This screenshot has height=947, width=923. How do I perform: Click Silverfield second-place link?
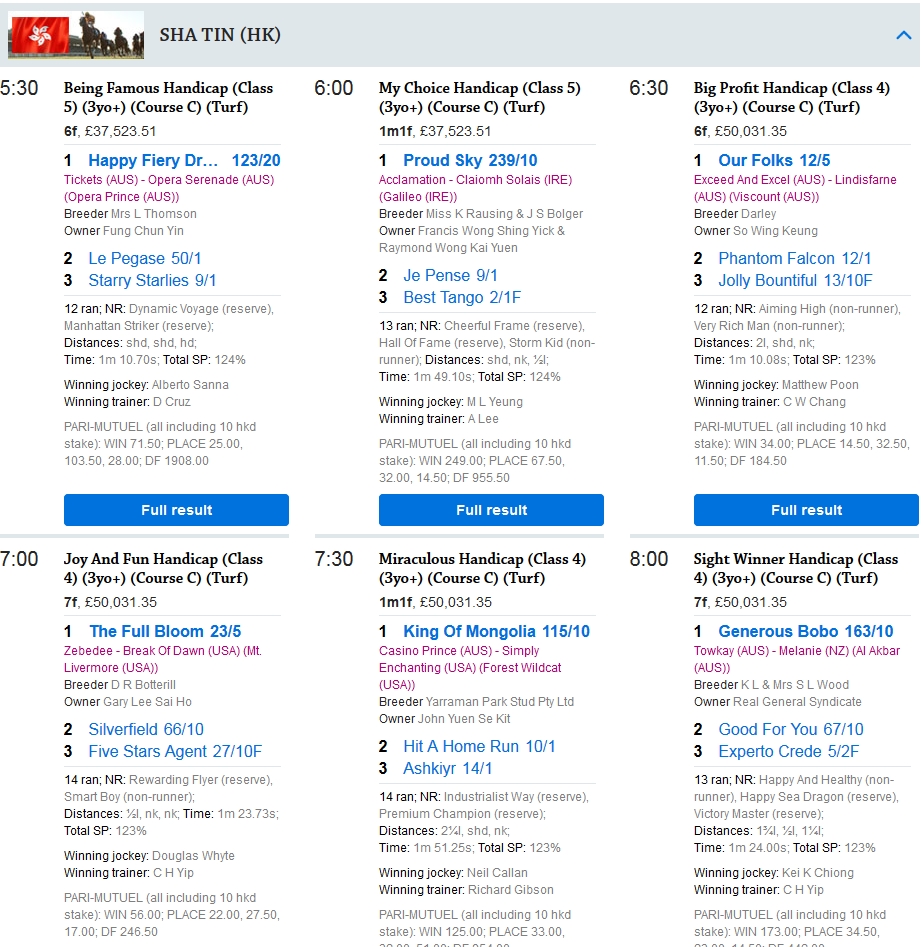[x=131, y=729]
